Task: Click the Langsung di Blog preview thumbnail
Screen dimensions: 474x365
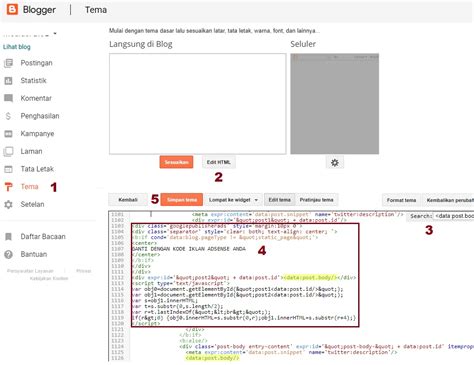Action: pos(198,104)
